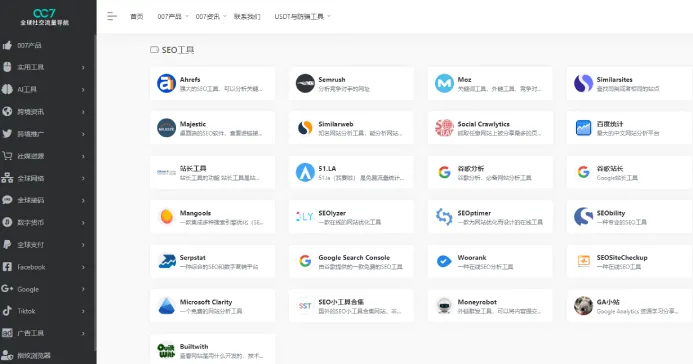Open the SEOSiteCheckup card title

[622, 258]
